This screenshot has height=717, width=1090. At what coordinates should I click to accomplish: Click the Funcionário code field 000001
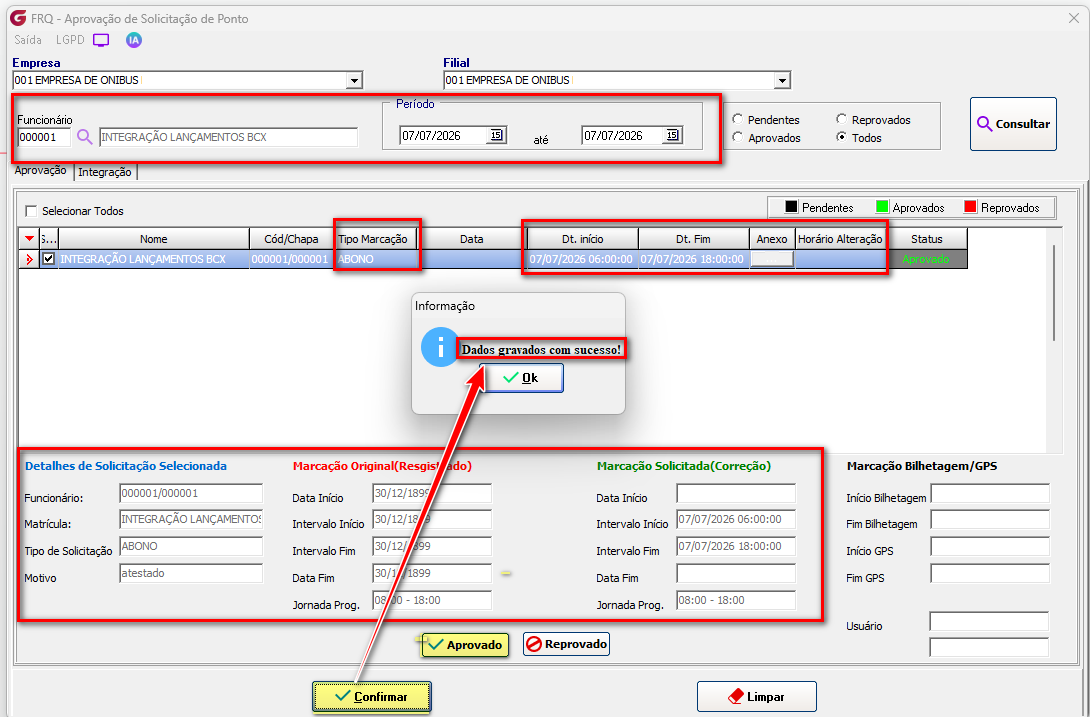(44, 137)
